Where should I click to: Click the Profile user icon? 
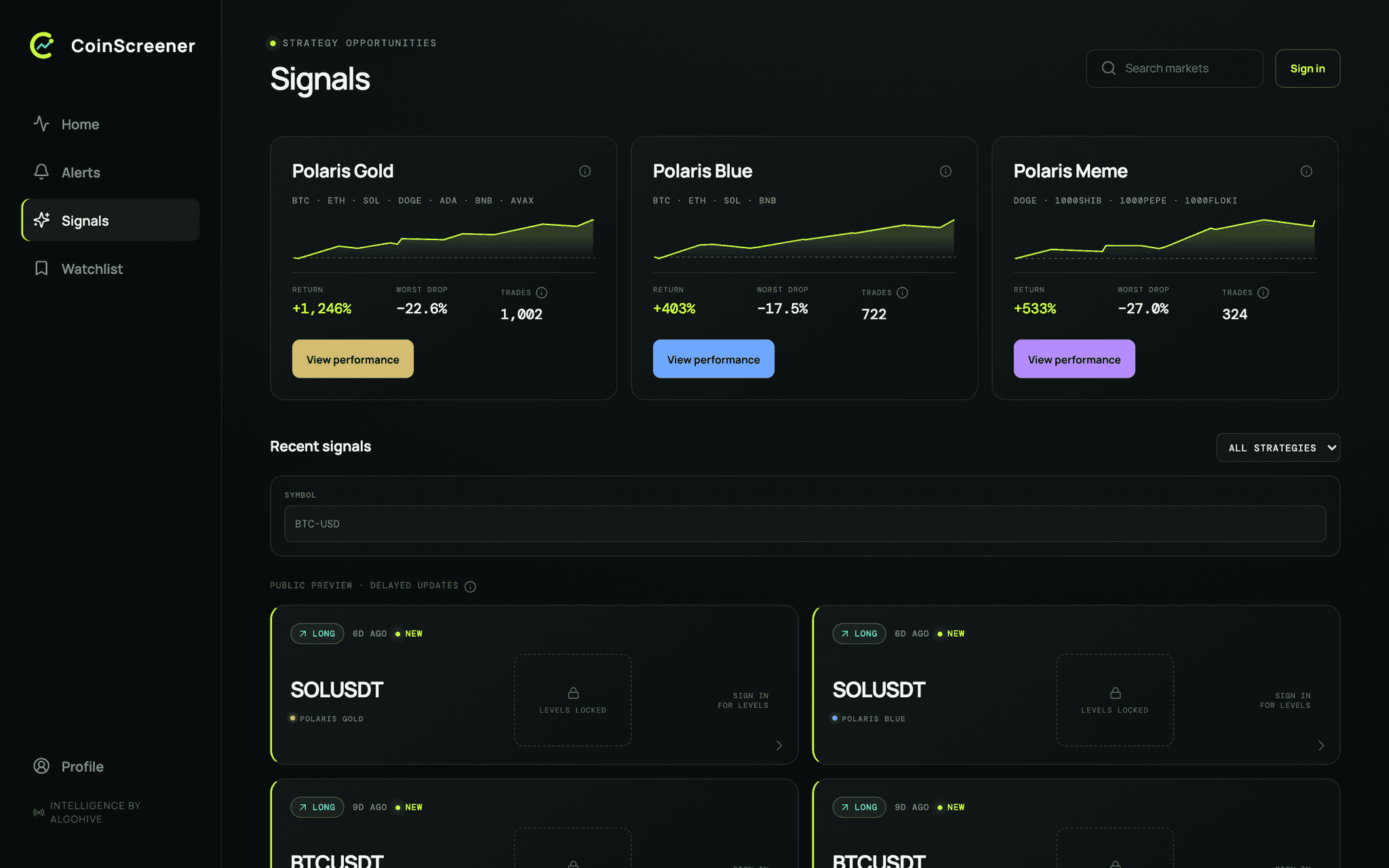41,766
